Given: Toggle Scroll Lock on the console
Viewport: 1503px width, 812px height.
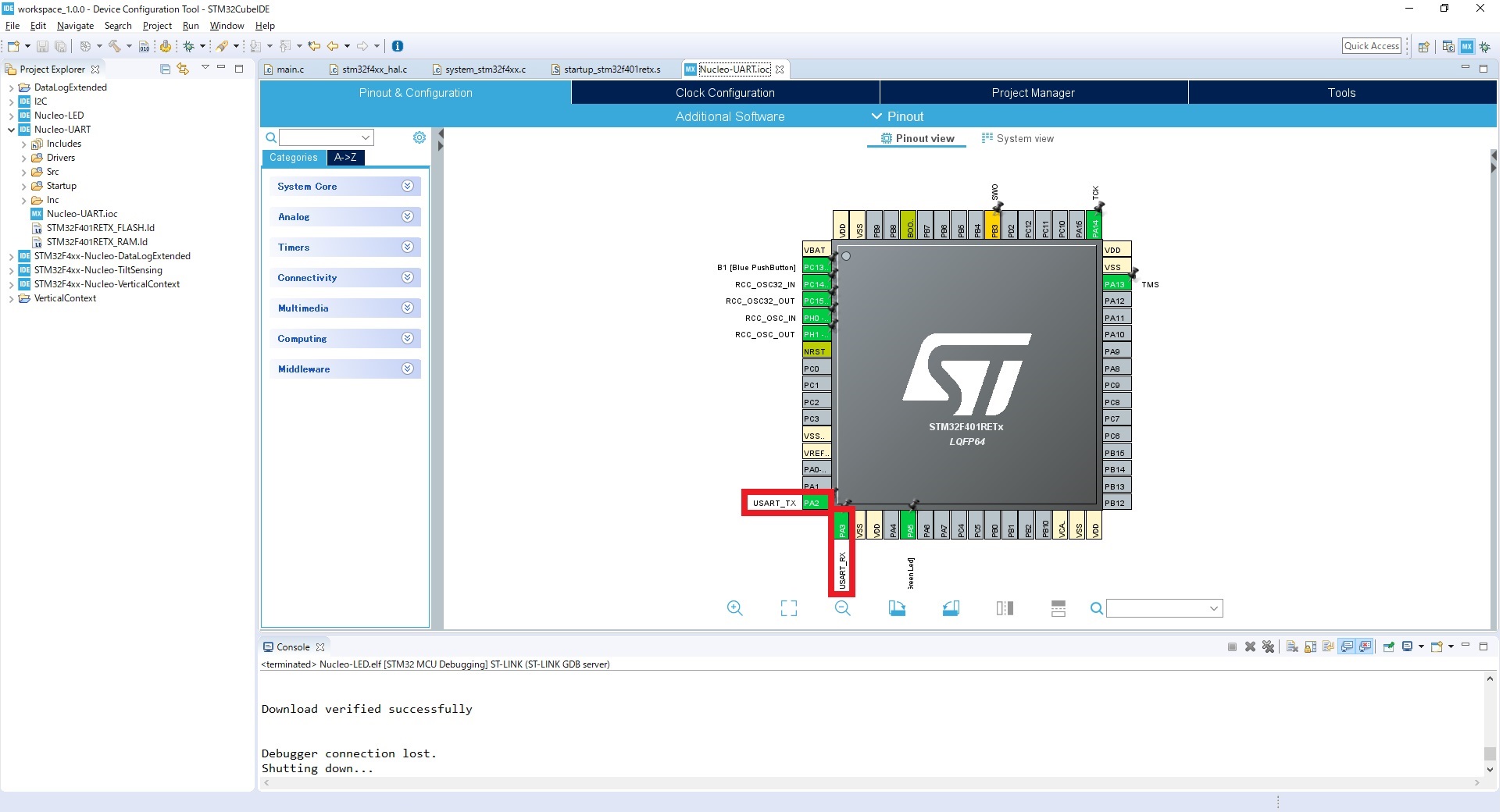Looking at the screenshot, I should 1308,646.
